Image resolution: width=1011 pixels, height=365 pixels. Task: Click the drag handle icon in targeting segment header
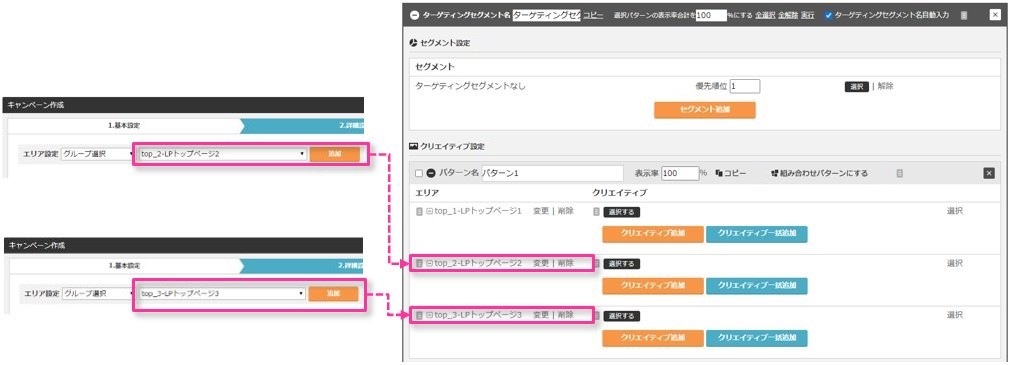click(x=963, y=15)
